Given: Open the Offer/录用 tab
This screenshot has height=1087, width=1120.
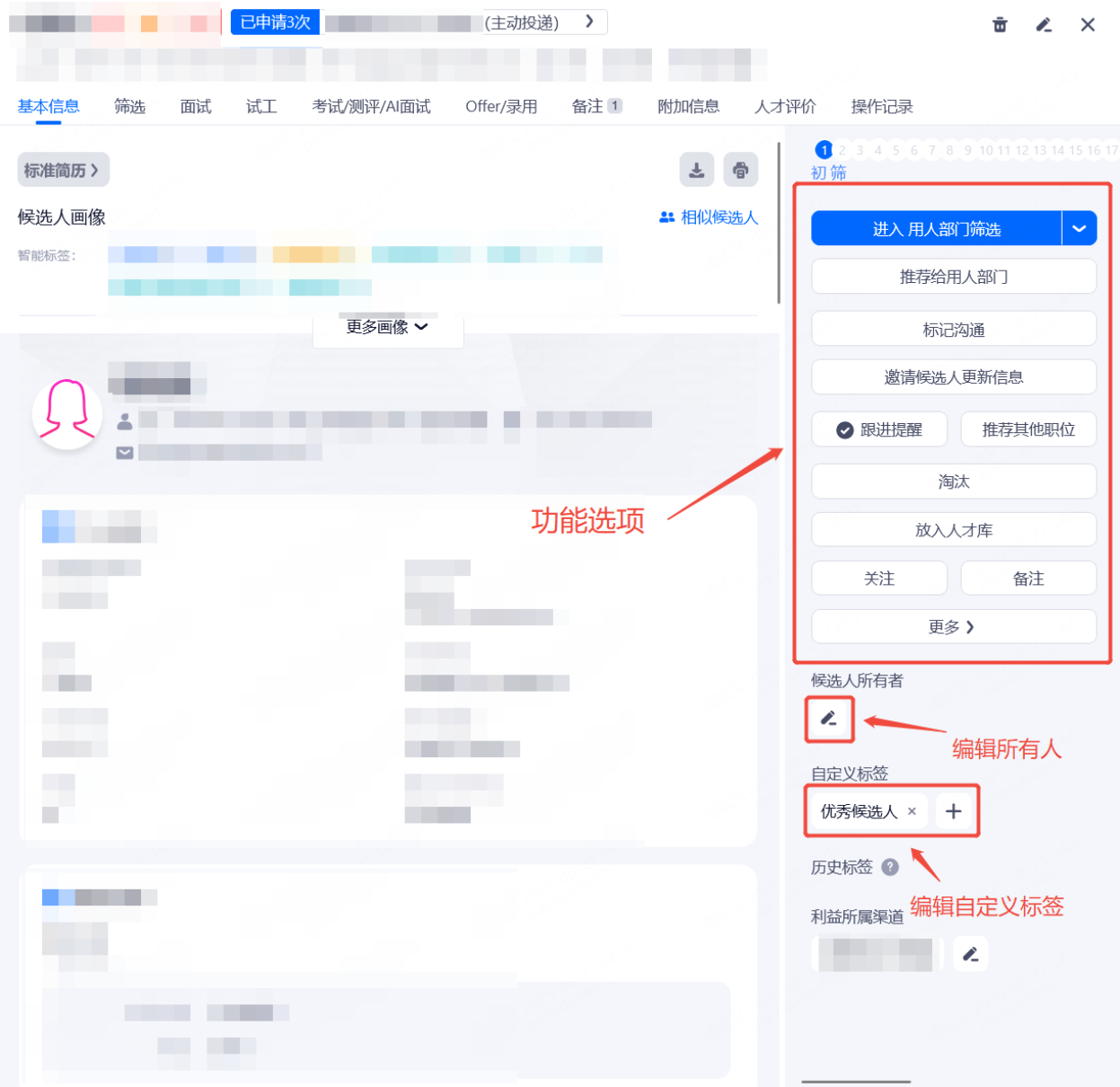Looking at the screenshot, I should (501, 107).
